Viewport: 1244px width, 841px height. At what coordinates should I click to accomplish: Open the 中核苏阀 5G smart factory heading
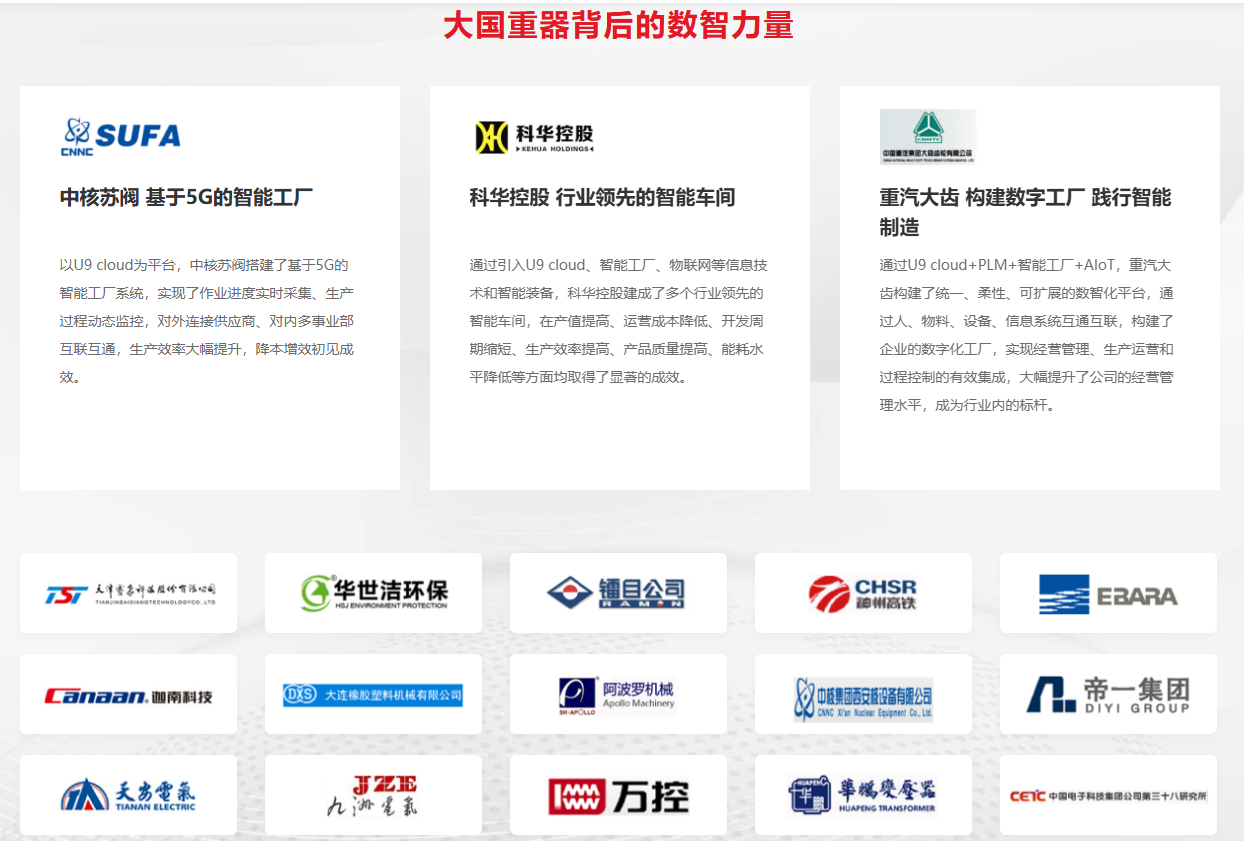point(186,197)
